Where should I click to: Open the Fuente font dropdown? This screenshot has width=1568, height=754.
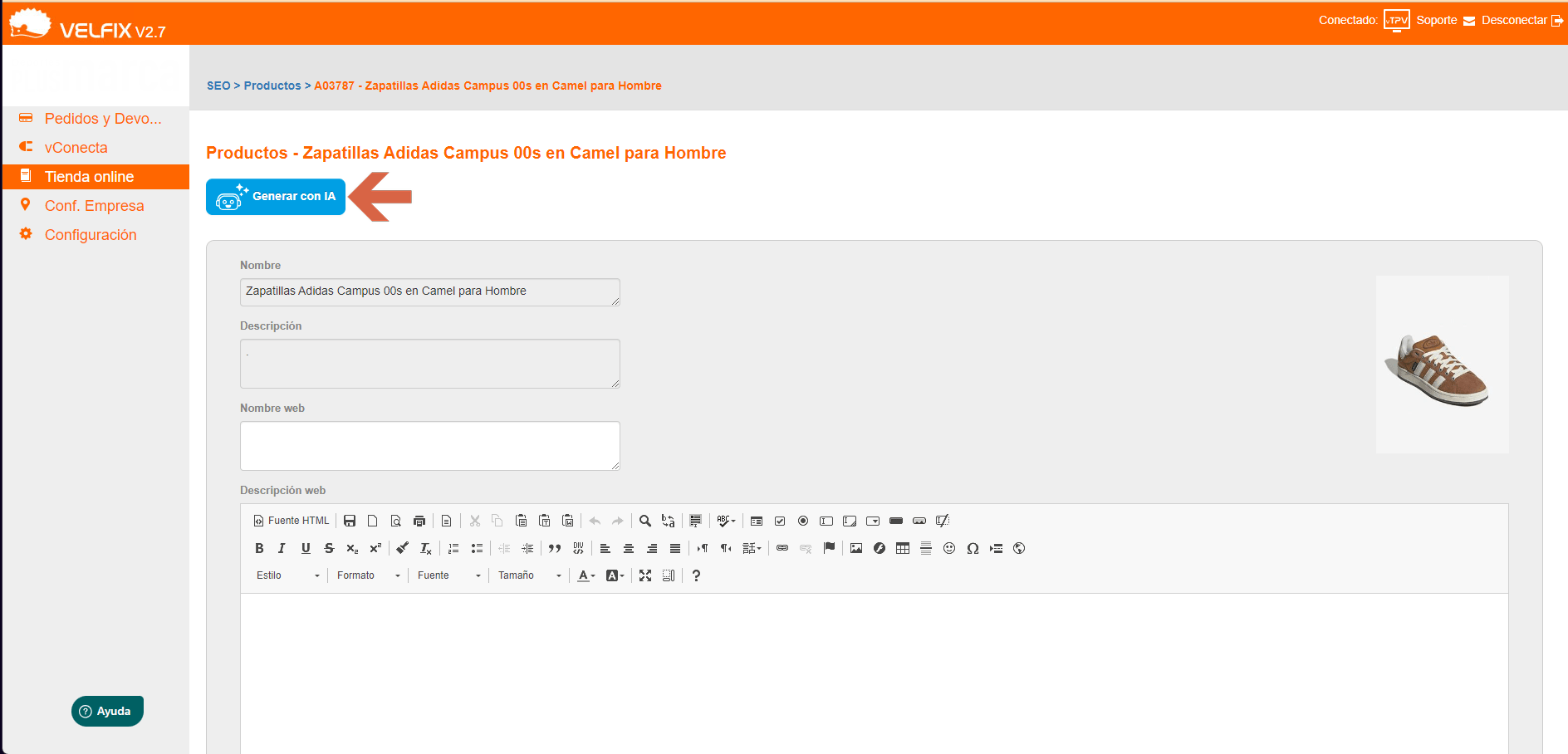[x=448, y=575]
